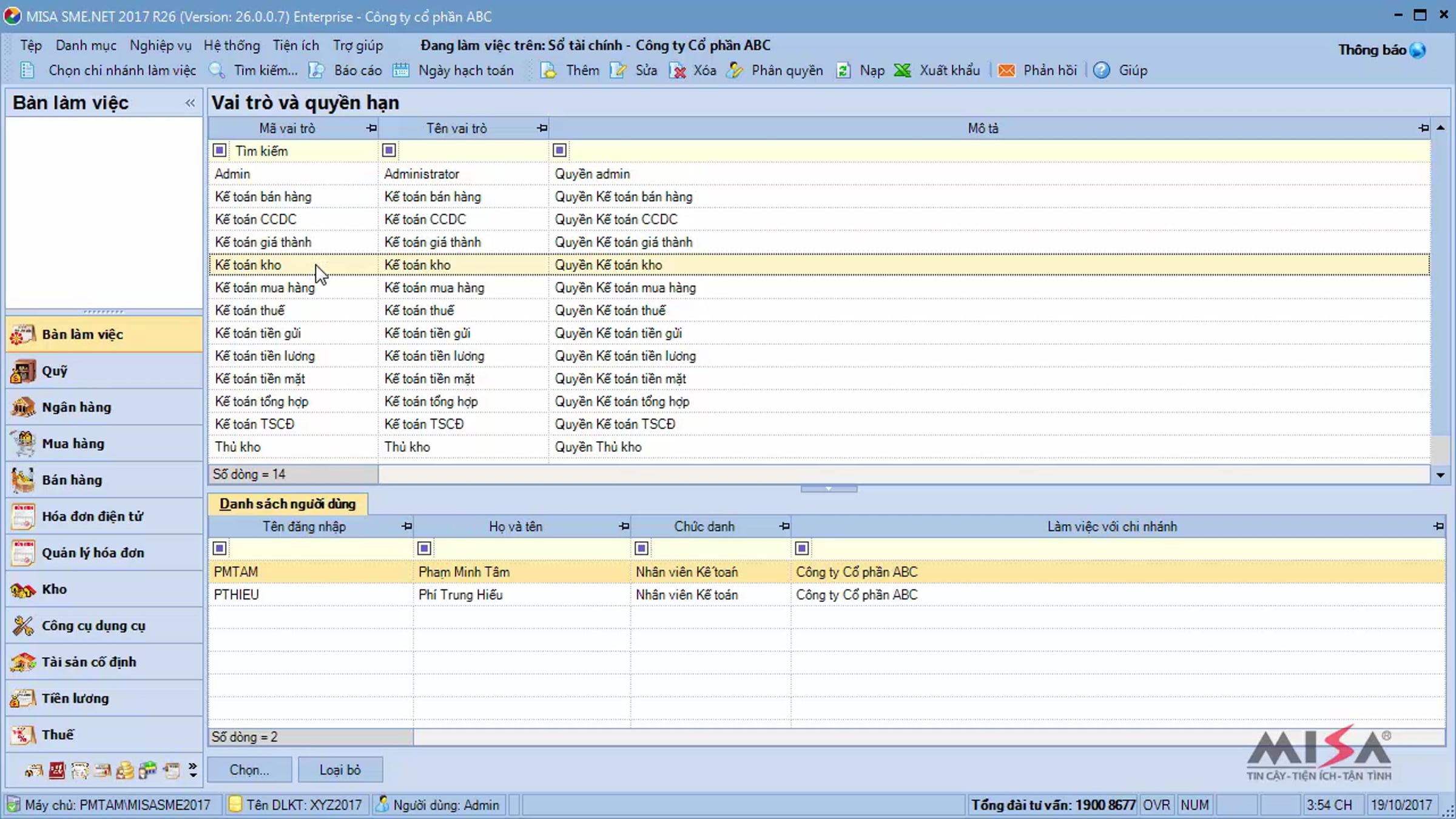Toggle the pin on the Mã vai trò column

tap(371, 128)
